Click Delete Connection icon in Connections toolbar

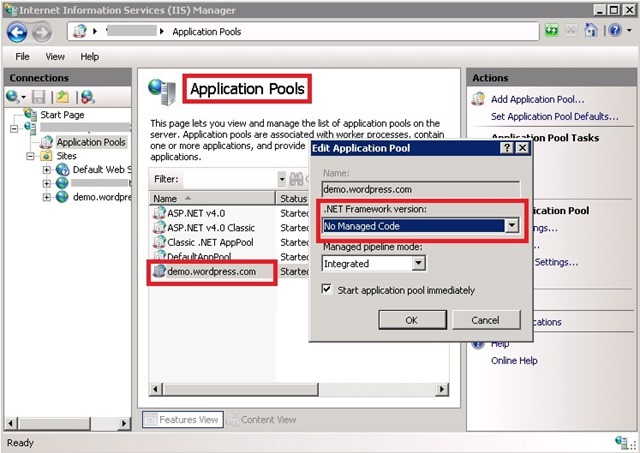pos(88,97)
